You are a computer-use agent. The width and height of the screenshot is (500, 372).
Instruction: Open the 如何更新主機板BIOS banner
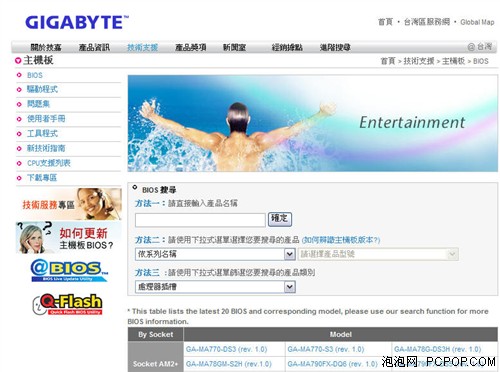[x=69, y=238]
